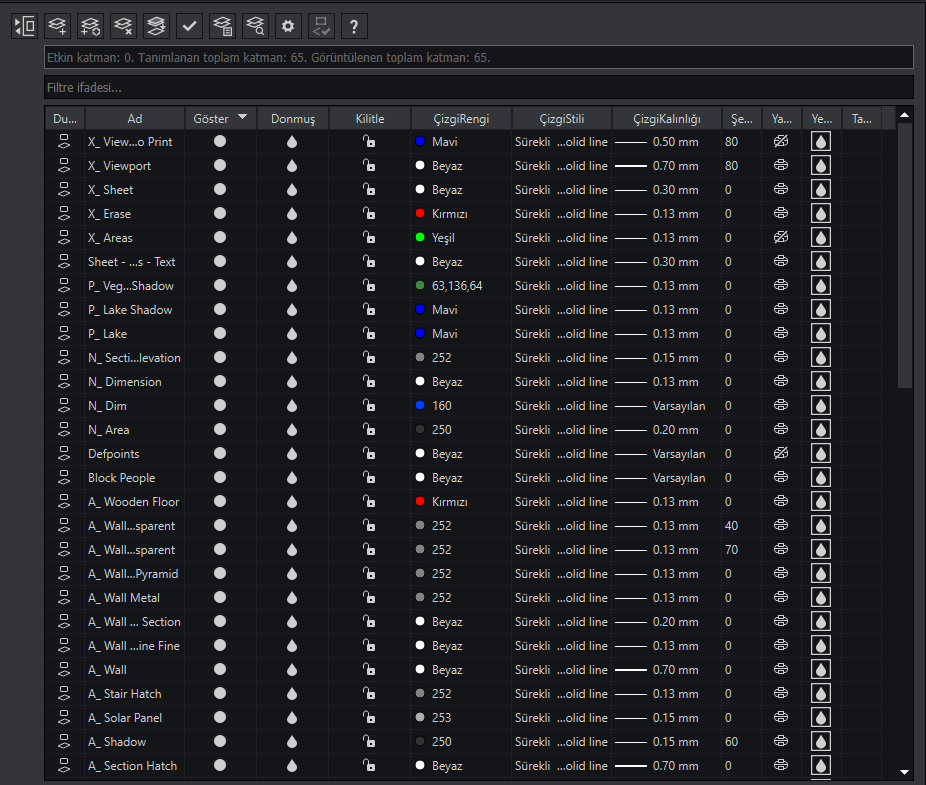This screenshot has height=785, width=926.
Task: Open line style dropdown for X_ Viewport
Action: pyautogui.click(x=561, y=166)
